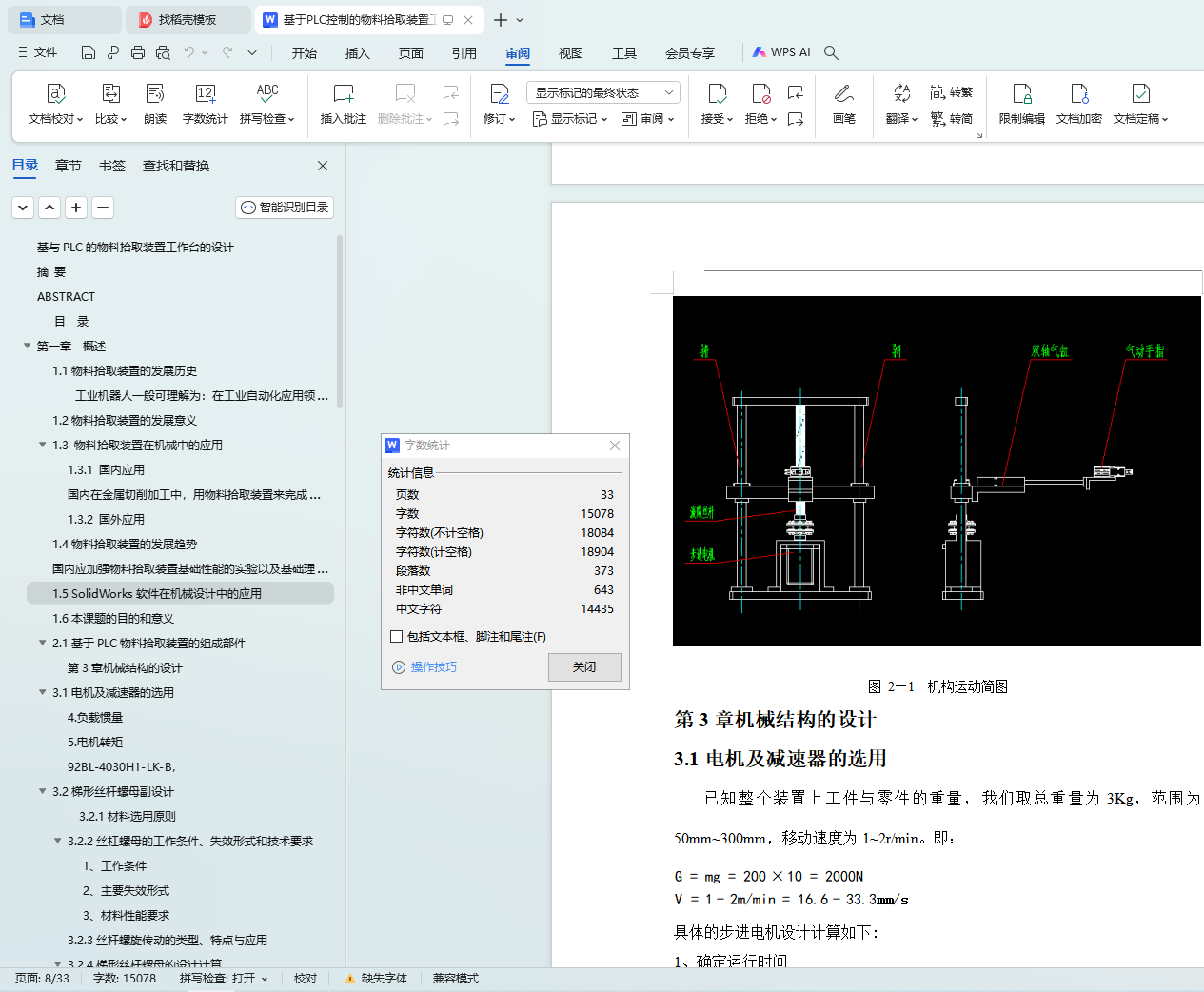Click the 比较 compare documents icon
The width and height of the screenshot is (1204, 992).
110,93
